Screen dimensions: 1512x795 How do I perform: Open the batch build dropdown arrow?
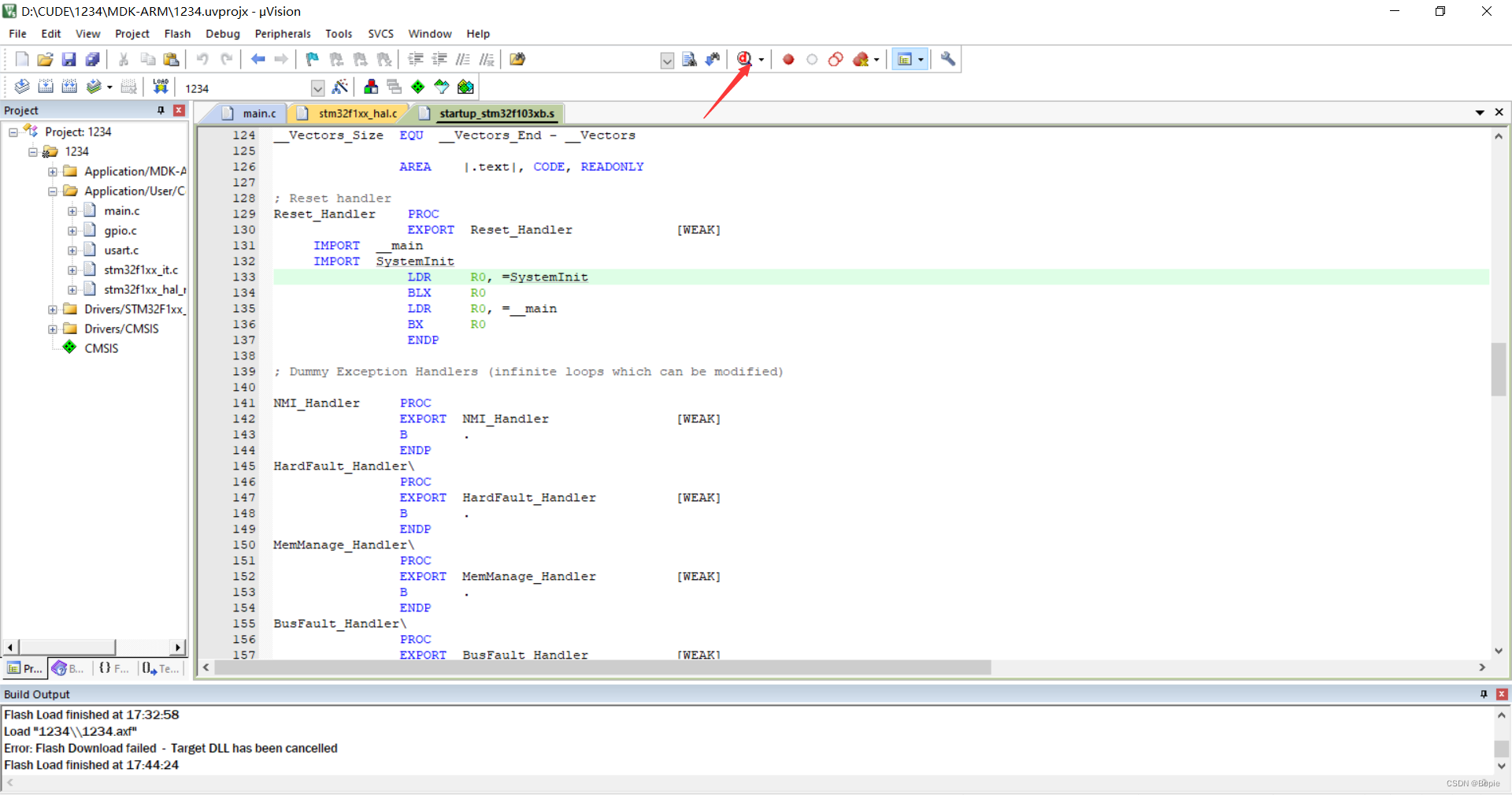click(109, 87)
